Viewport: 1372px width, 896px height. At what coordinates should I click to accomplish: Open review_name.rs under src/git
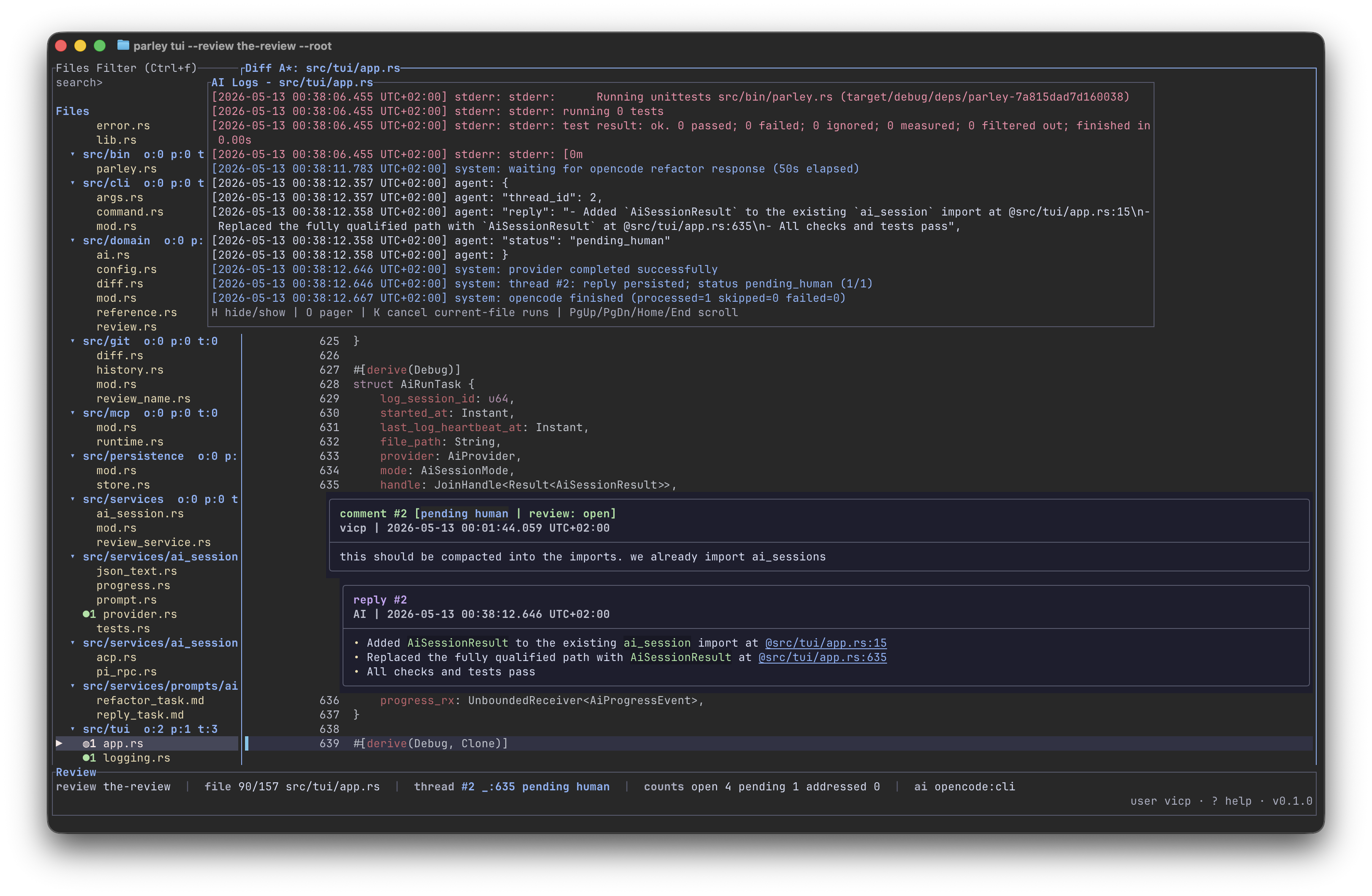[143, 399]
